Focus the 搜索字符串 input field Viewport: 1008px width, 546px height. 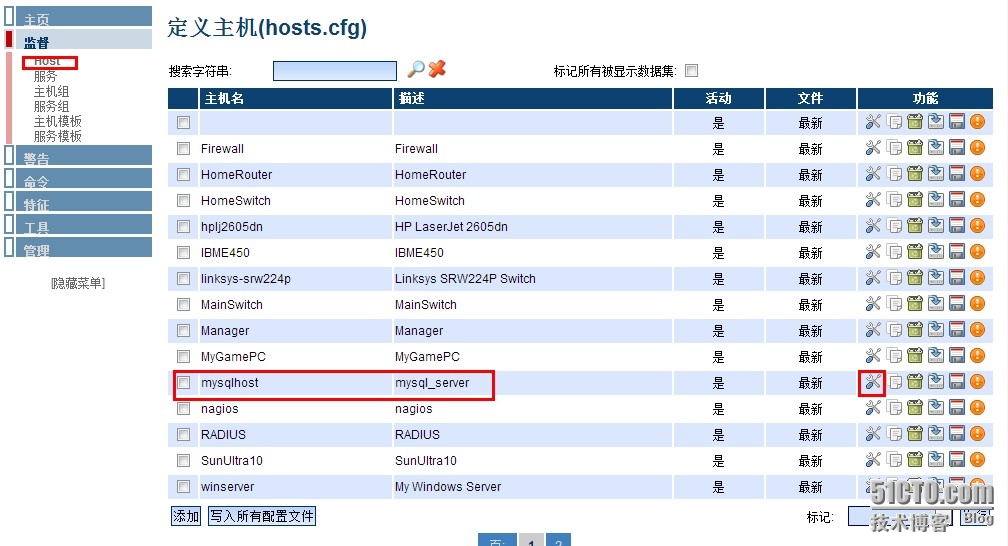click(x=335, y=71)
